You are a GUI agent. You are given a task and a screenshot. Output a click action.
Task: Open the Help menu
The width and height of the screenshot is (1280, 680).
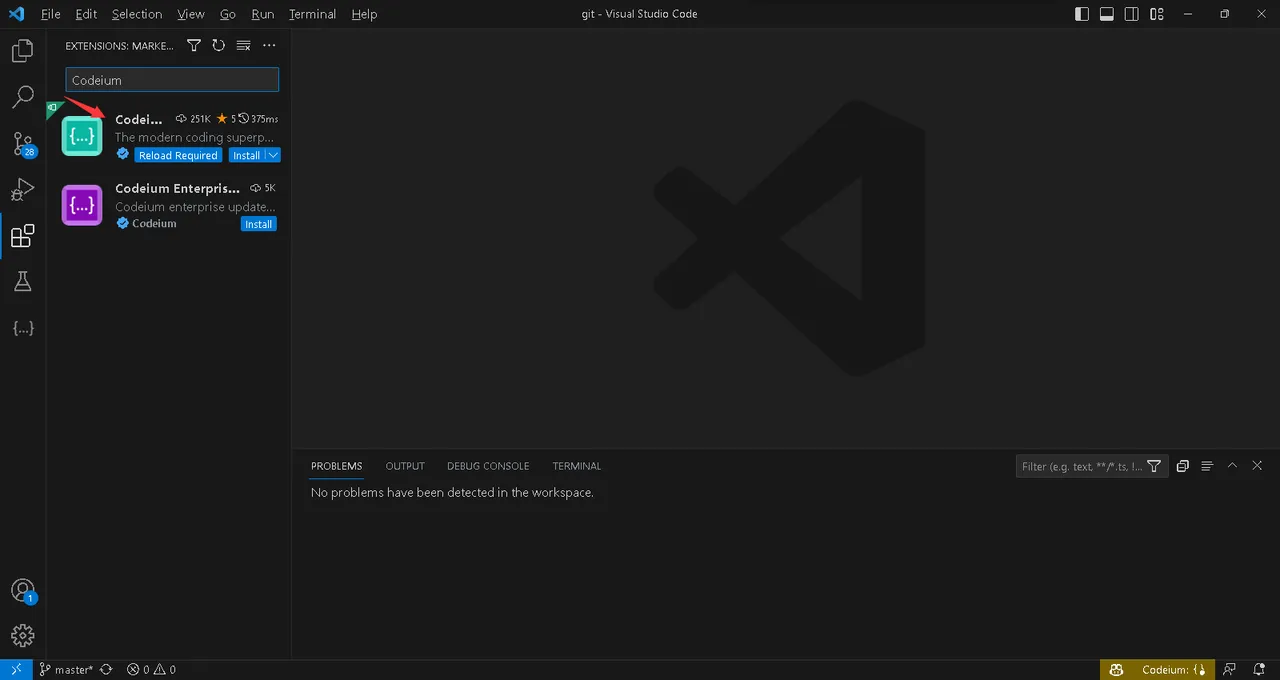(x=365, y=14)
